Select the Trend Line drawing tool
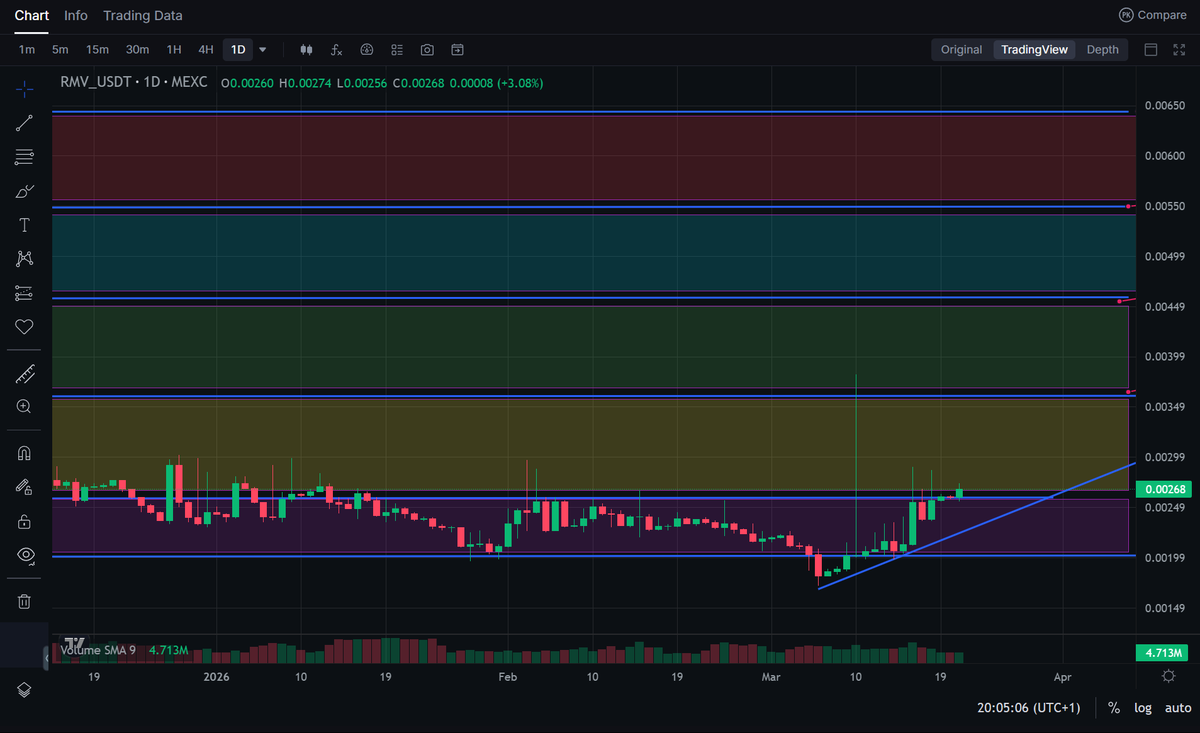1200x733 pixels. coord(23,122)
